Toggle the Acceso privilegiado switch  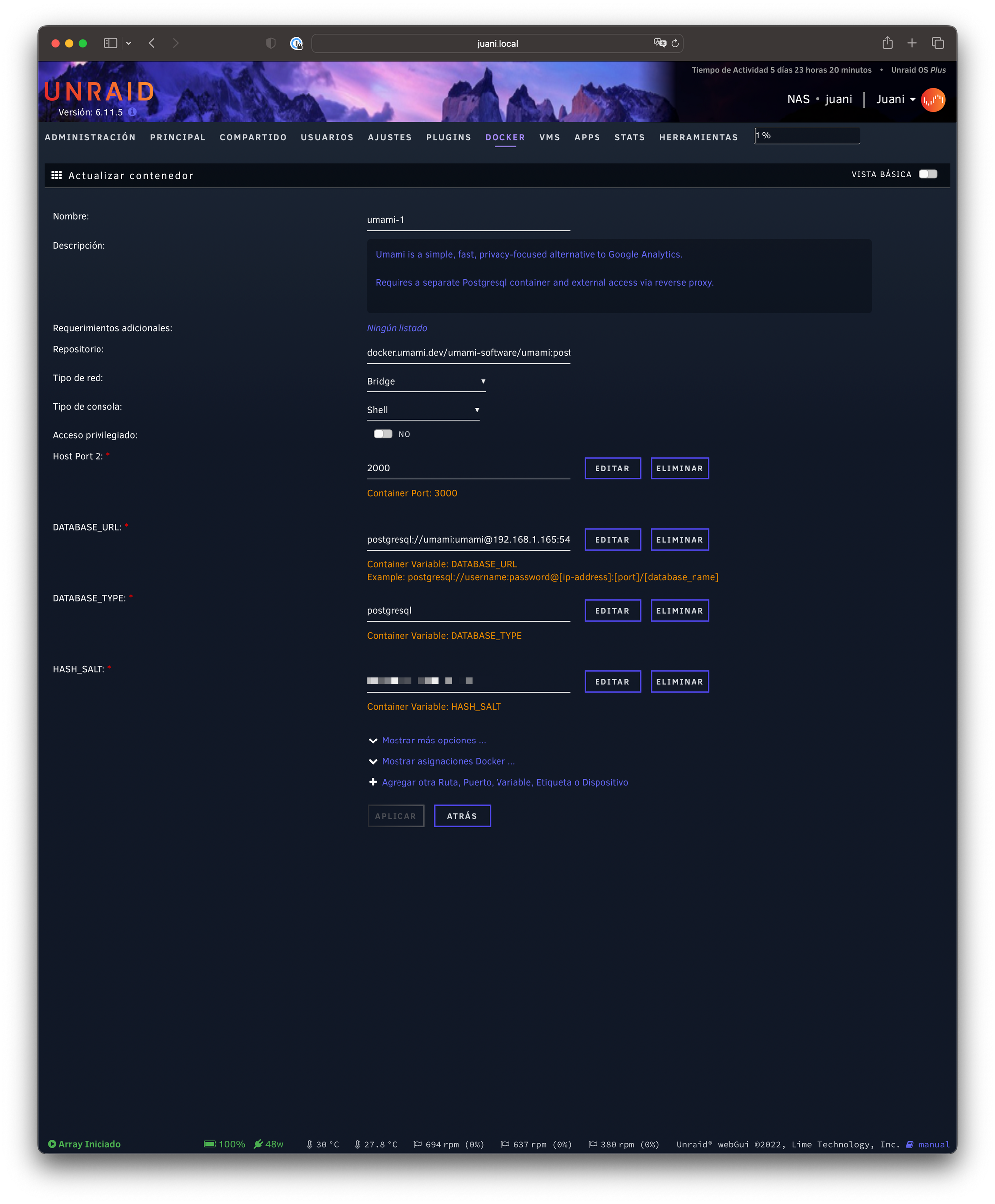(383, 434)
